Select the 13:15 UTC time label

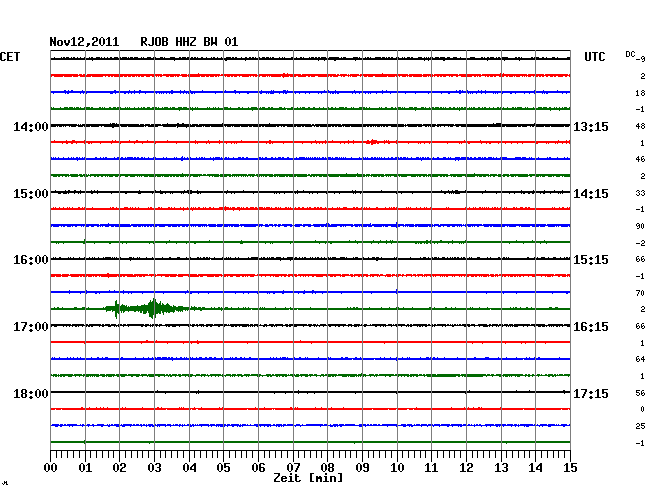[591, 126]
